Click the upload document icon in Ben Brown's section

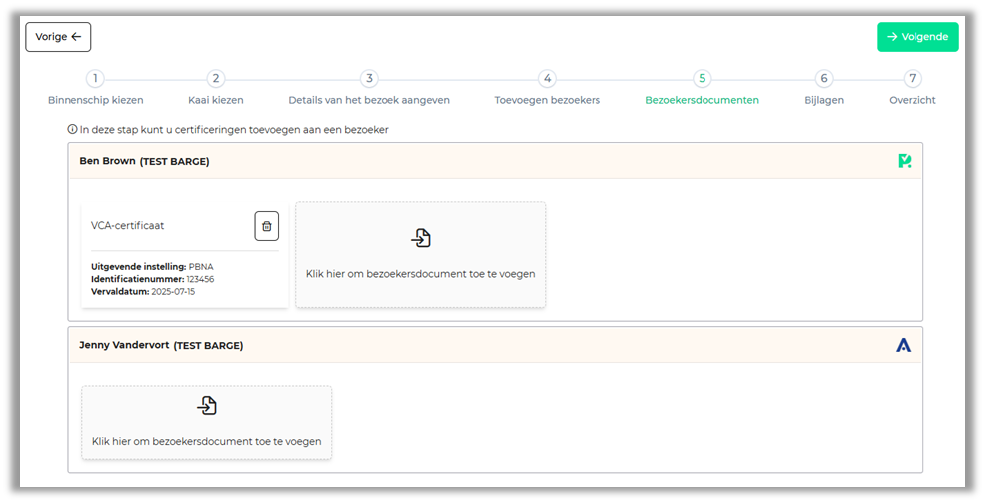tap(421, 238)
